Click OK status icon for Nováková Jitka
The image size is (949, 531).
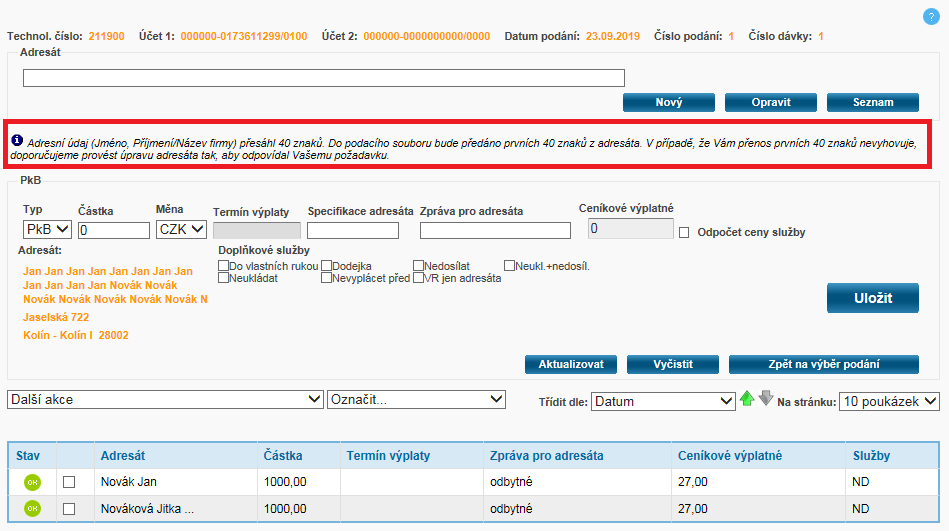click(32, 508)
